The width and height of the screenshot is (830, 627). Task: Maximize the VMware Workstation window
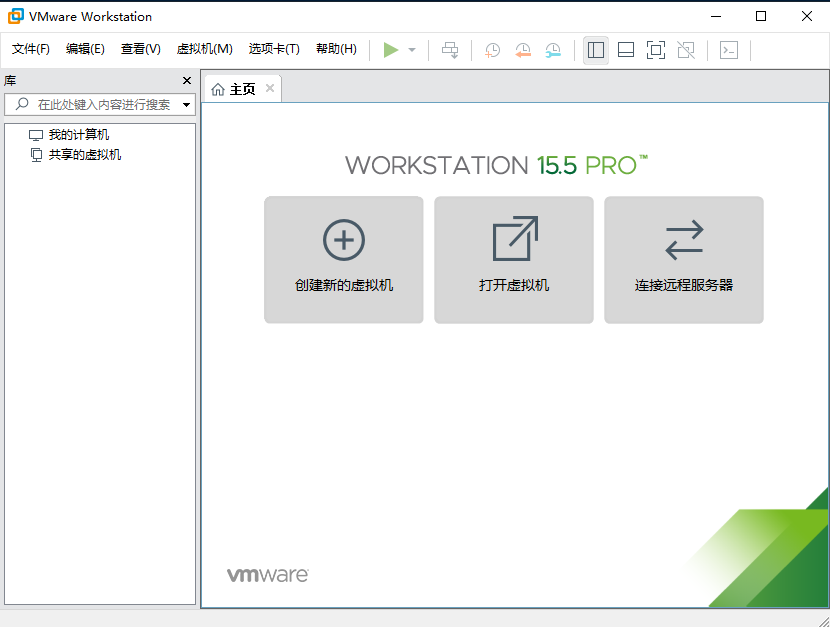761,16
